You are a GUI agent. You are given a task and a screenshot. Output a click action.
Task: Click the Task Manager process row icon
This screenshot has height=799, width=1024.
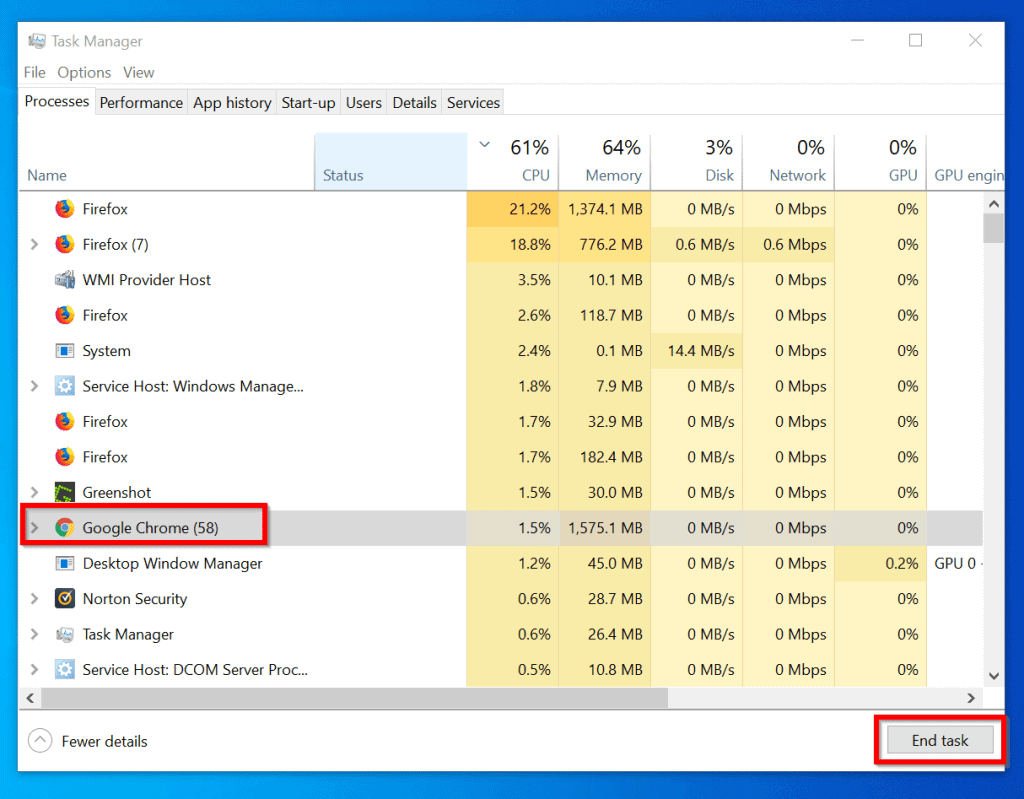(x=64, y=634)
